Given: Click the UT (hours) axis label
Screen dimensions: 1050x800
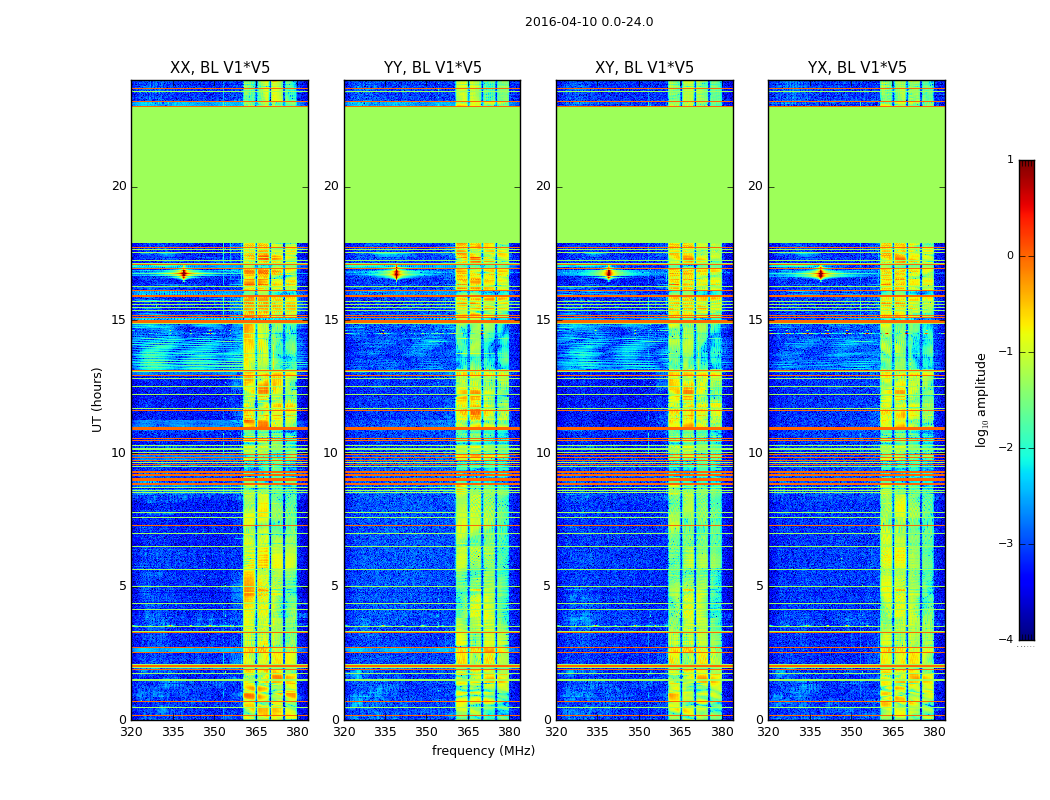Looking at the screenshot, I should point(98,400).
